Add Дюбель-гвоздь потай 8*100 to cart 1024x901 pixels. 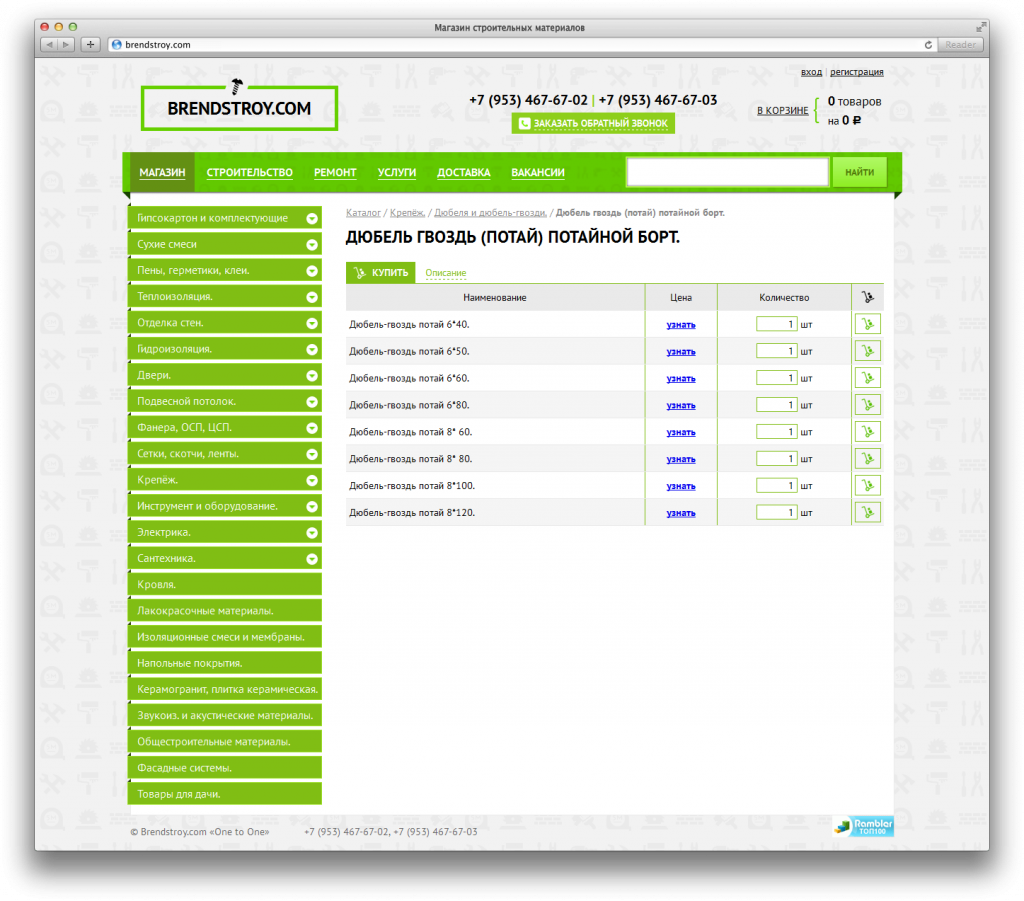[x=867, y=485]
